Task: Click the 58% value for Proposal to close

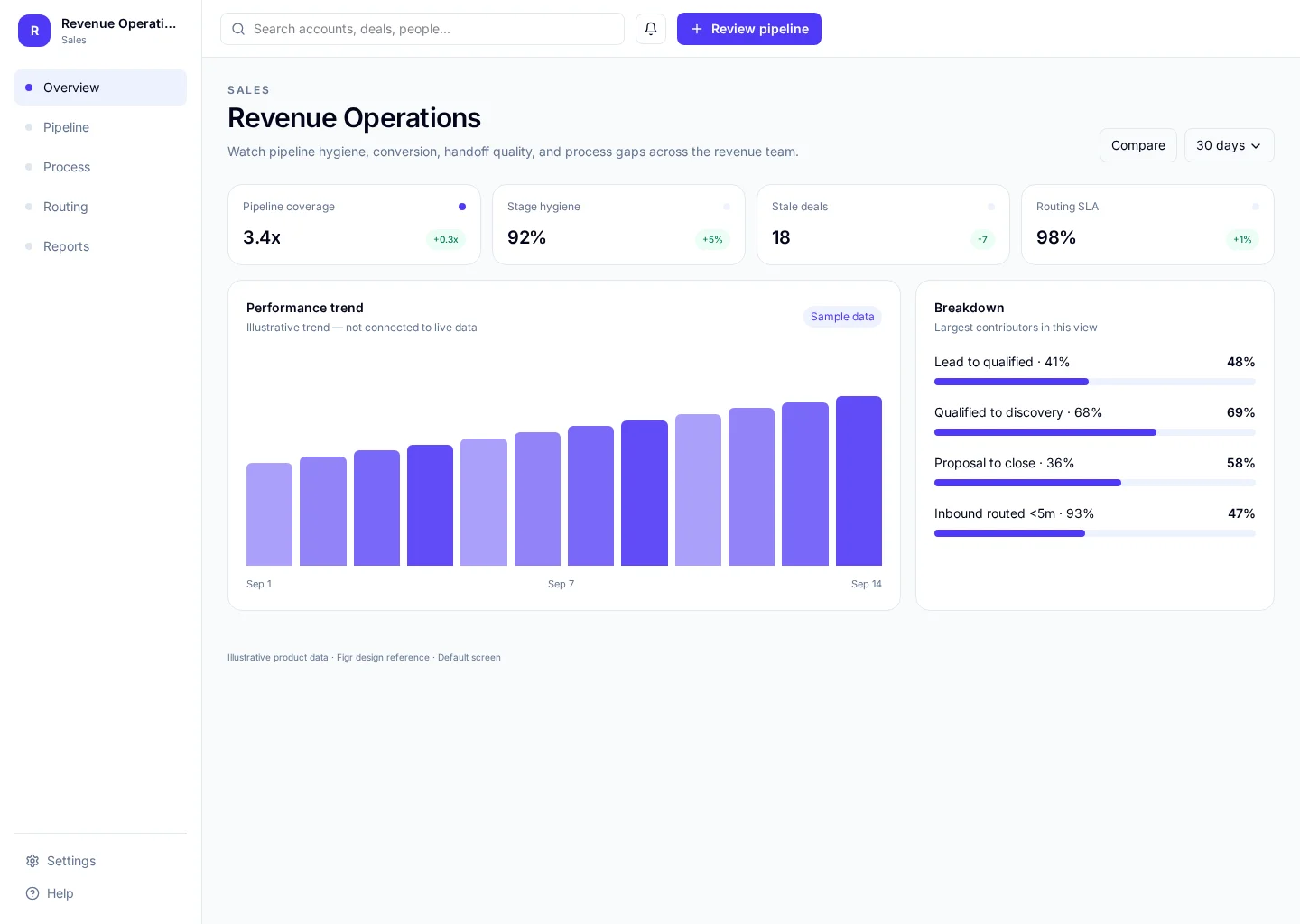Action: click(x=1241, y=463)
